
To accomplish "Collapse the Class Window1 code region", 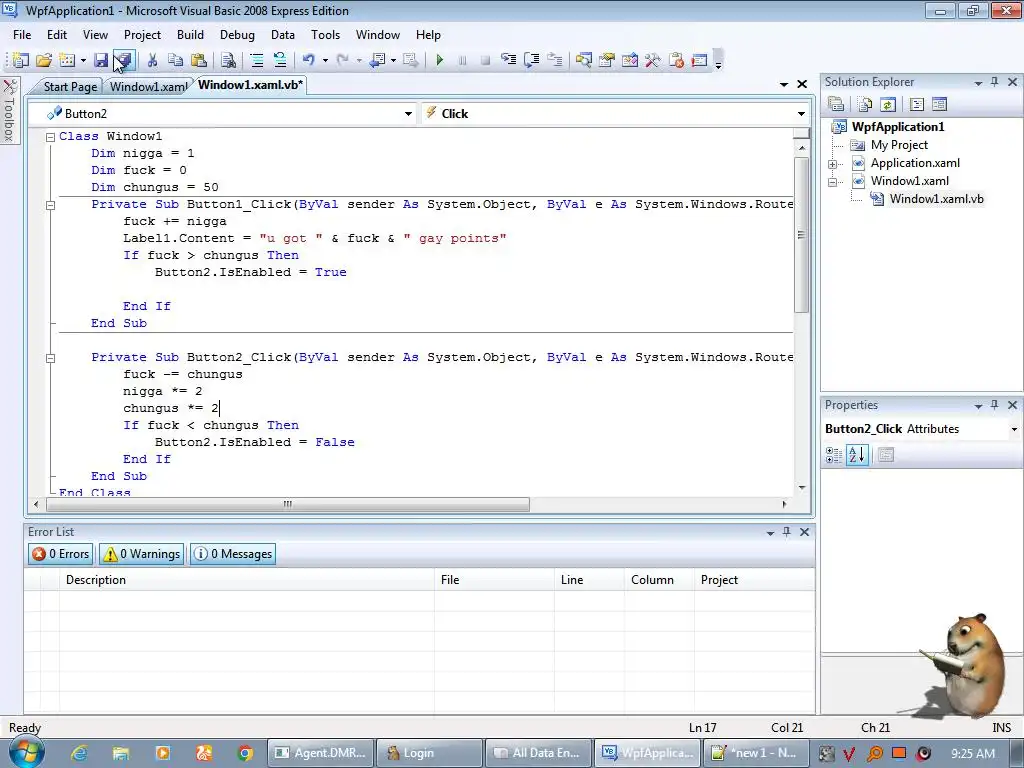I will click(x=50, y=136).
